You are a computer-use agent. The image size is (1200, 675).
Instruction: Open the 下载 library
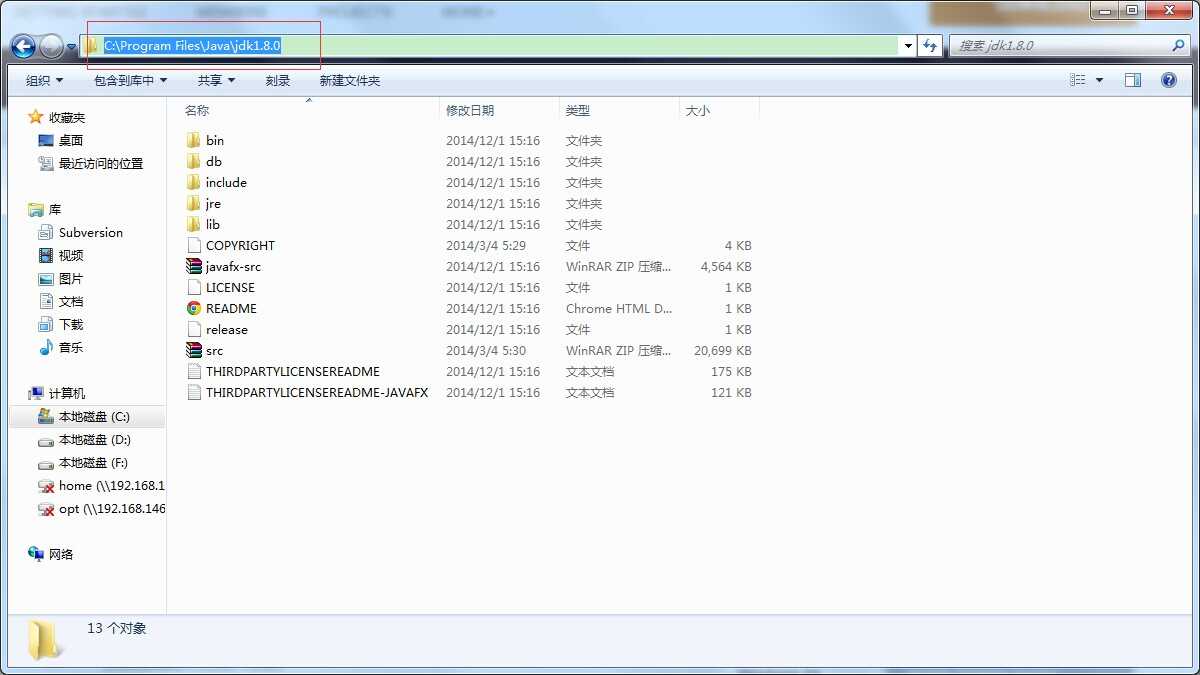[71, 324]
